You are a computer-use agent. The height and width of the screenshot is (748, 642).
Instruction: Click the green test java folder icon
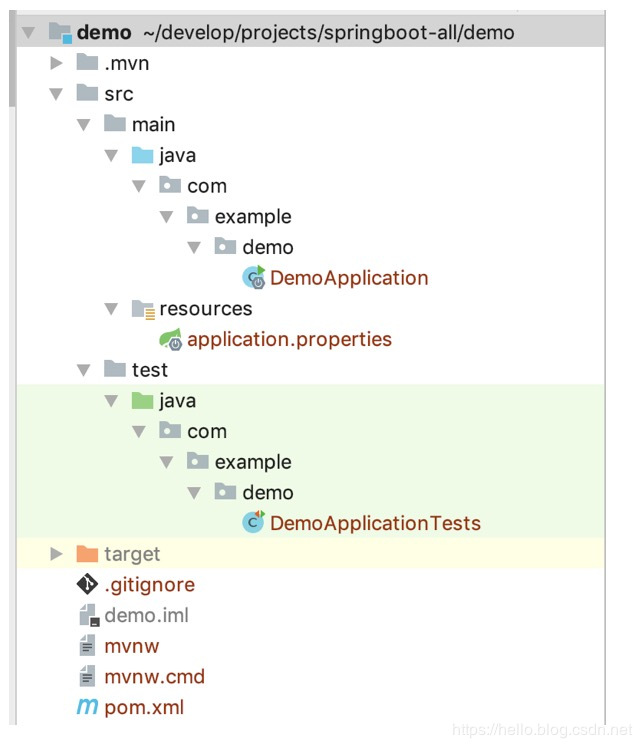pyautogui.click(x=143, y=401)
